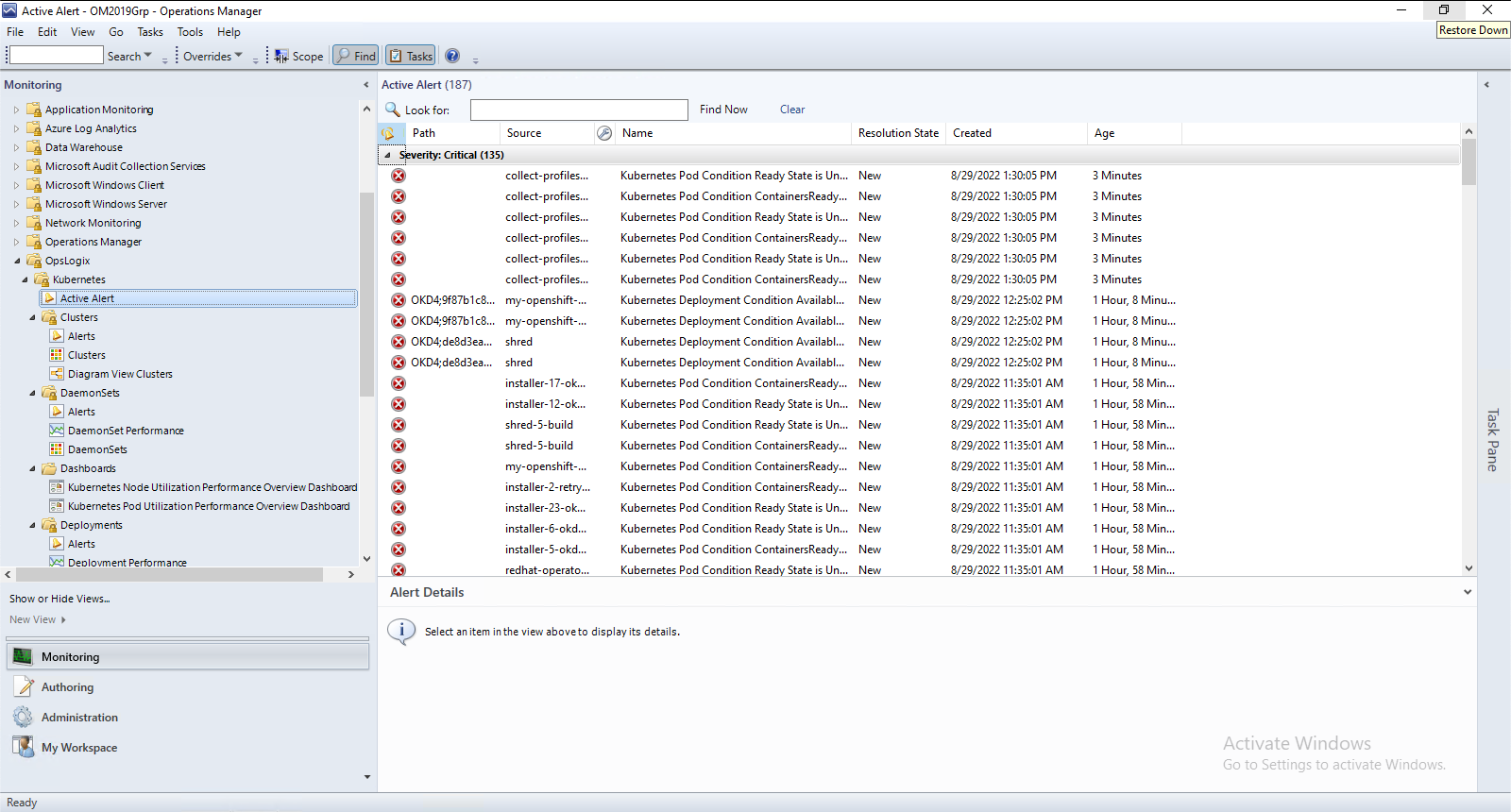Open the Diagram View Clusters icon
This screenshot has height=812, width=1511.
coord(57,374)
